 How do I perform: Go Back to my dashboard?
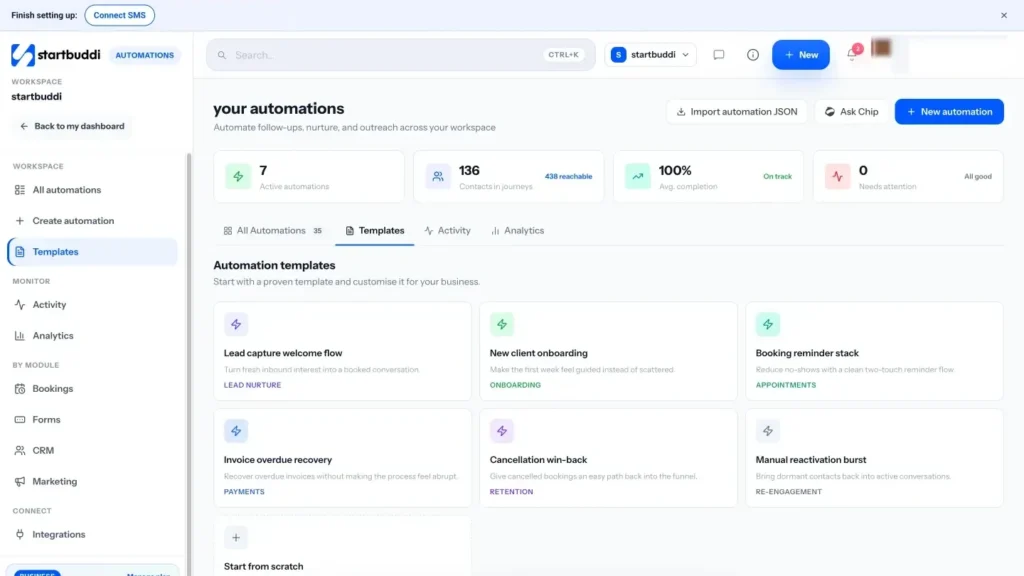(72, 126)
